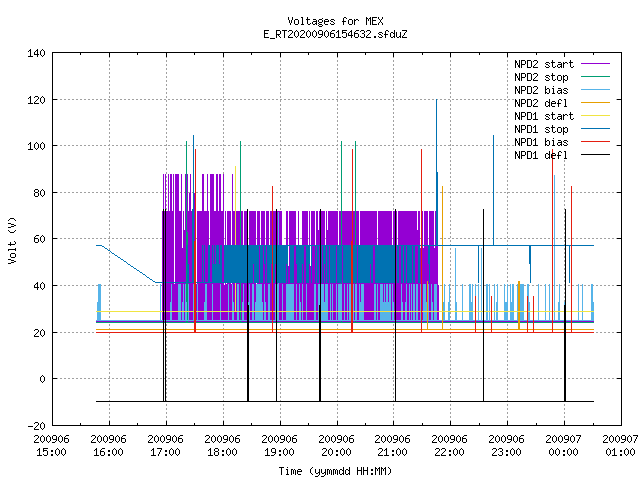The width and height of the screenshot is (640, 480).
Task: Click x-axis tick 200906 17:00
Action: [165, 445]
